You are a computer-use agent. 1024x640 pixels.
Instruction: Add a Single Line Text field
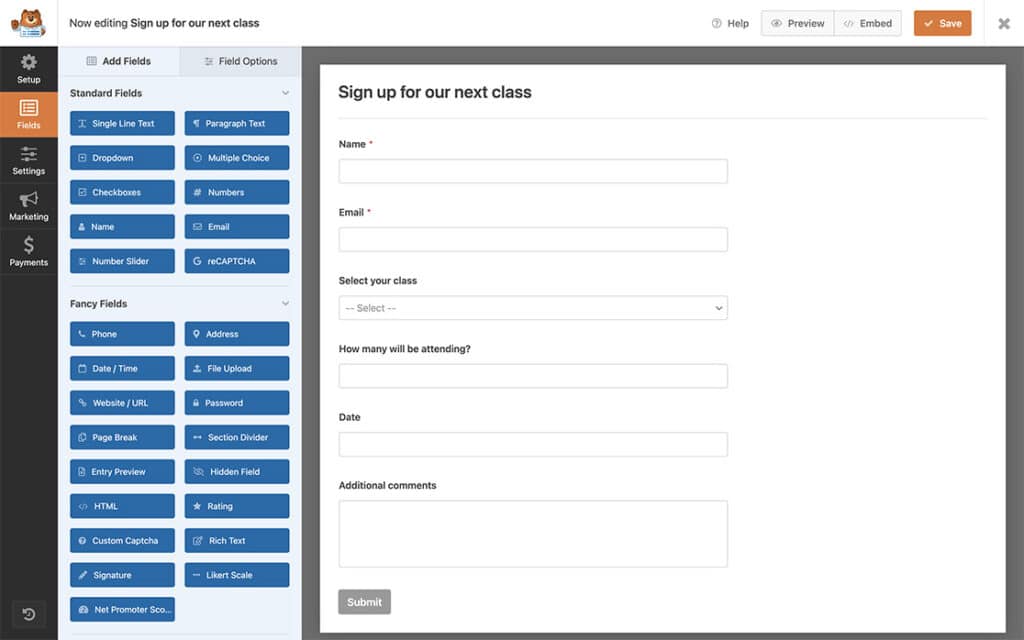(x=122, y=123)
